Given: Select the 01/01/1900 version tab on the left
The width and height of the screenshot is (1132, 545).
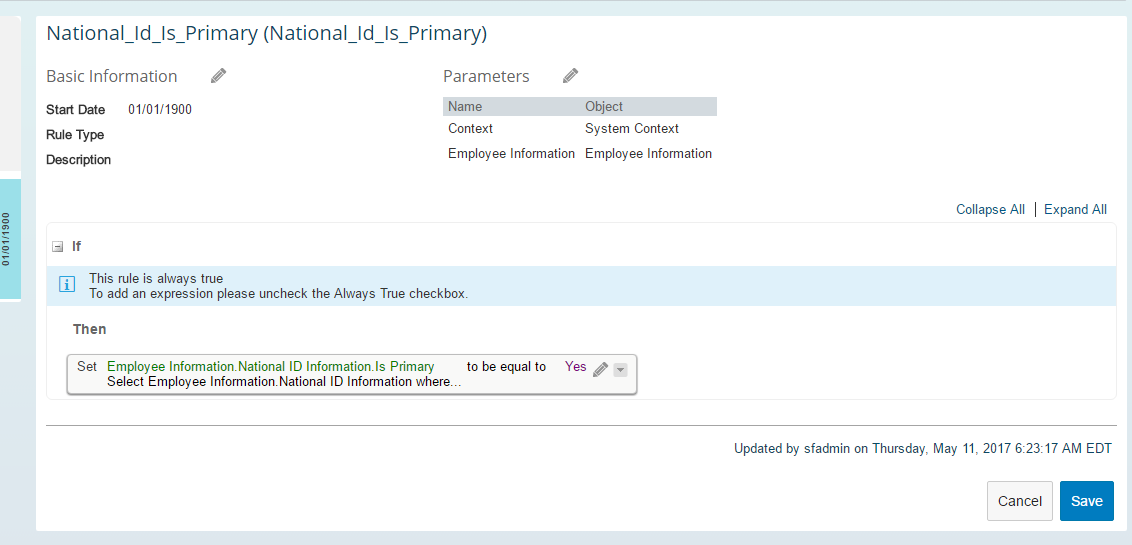Looking at the screenshot, I should click(10, 239).
